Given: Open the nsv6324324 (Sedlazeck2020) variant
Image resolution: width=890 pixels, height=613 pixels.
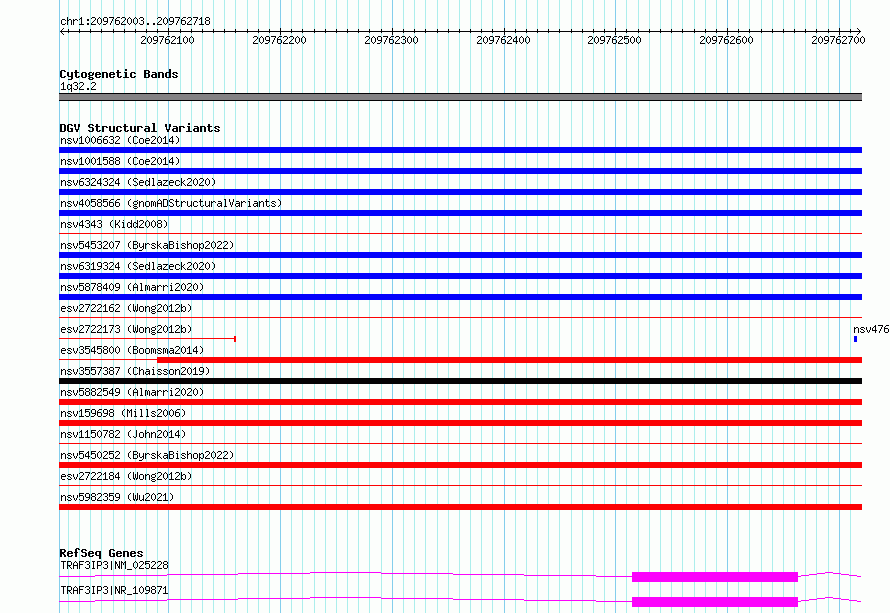Looking at the screenshot, I should (x=138, y=182).
